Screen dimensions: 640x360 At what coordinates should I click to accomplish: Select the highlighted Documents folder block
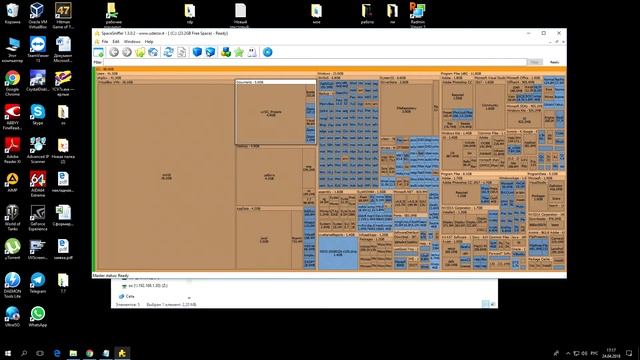[x=276, y=112]
